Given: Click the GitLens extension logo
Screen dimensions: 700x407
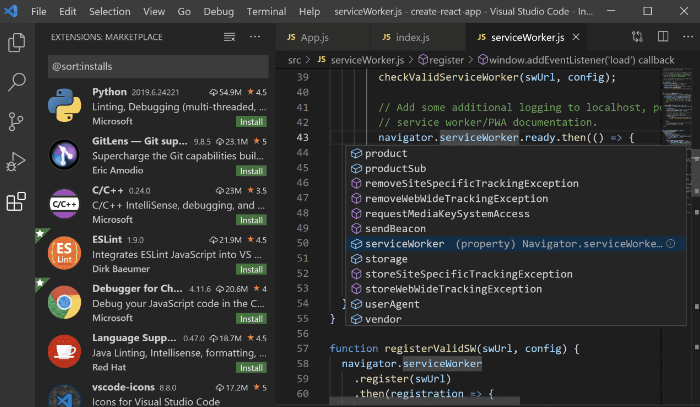Looking at the screenshot, I should pyautogui.click(x=65, y=154).
